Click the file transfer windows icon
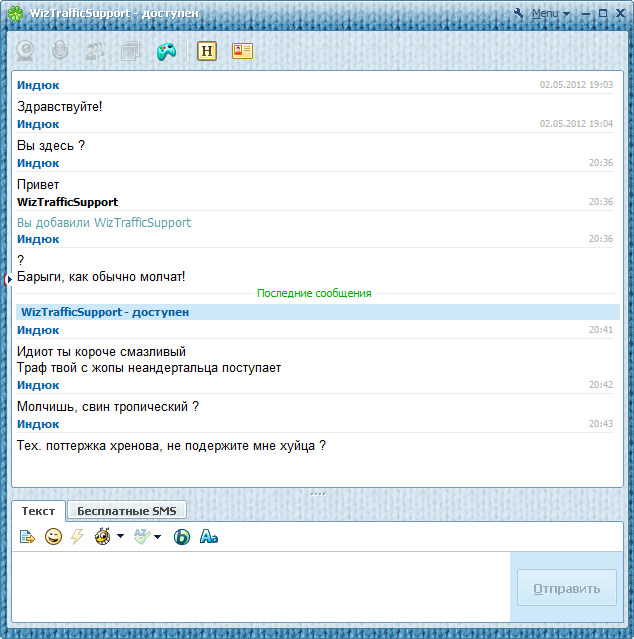 click(130, 51)
